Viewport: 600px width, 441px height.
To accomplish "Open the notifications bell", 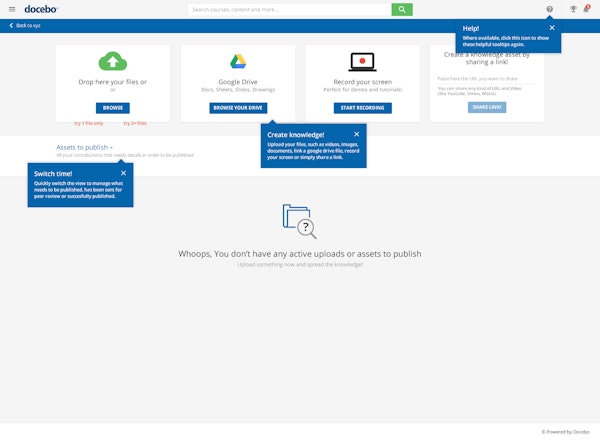I will coord(587,9).
